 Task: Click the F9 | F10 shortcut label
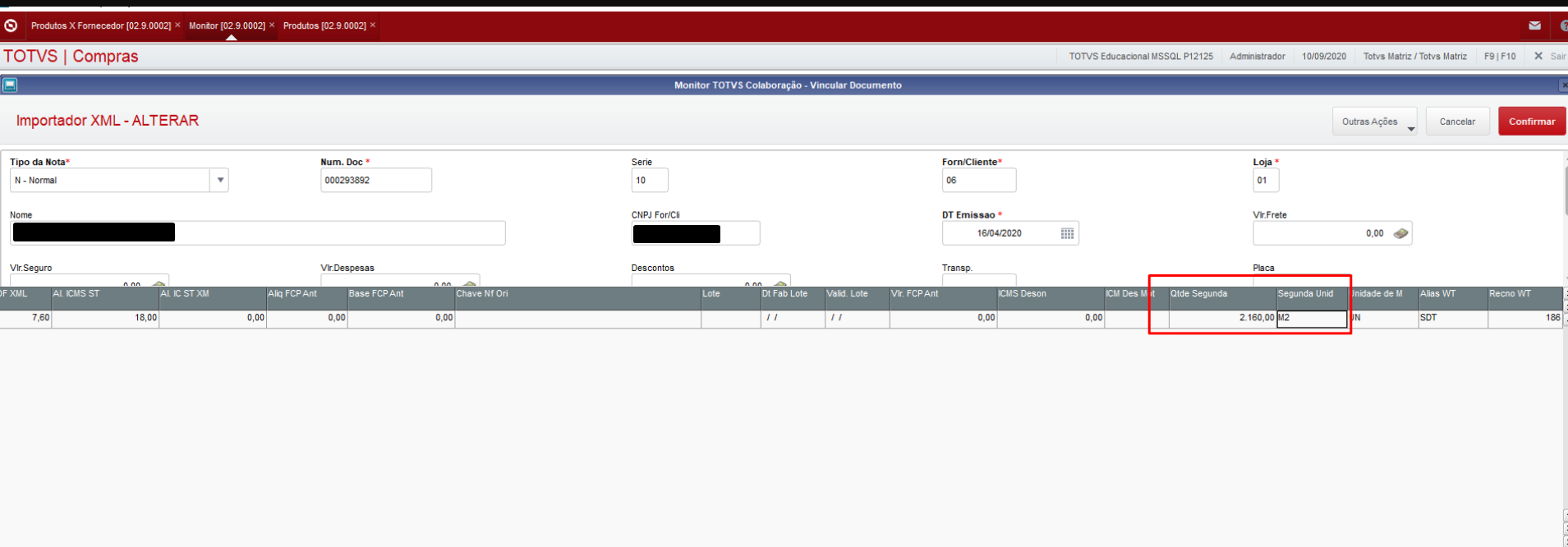(1500, 57)
